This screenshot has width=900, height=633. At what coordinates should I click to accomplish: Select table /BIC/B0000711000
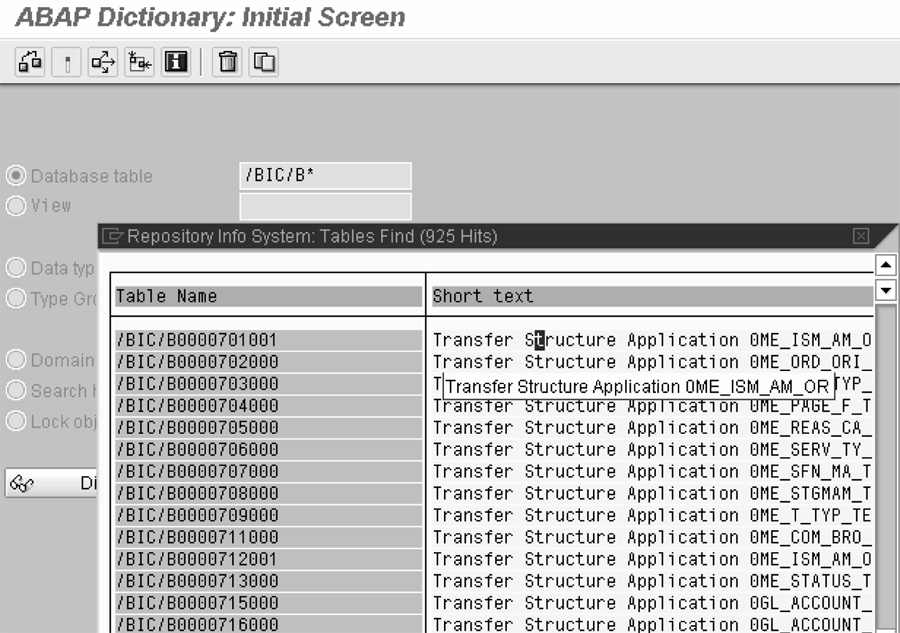point(269,537)
